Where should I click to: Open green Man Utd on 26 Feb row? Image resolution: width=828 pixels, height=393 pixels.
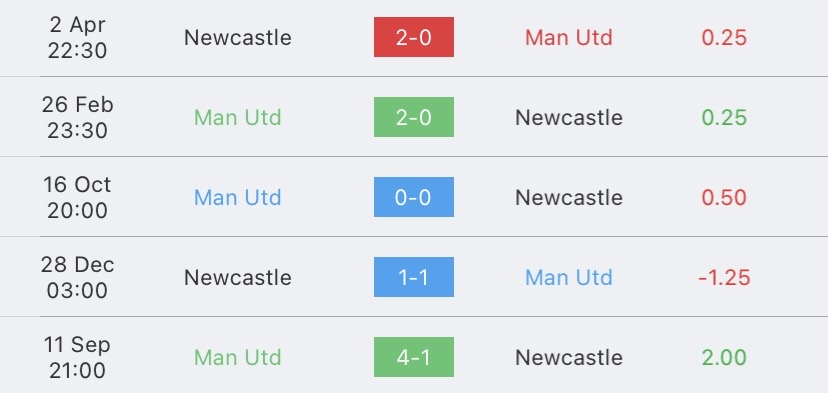click(x=238, y=117)
